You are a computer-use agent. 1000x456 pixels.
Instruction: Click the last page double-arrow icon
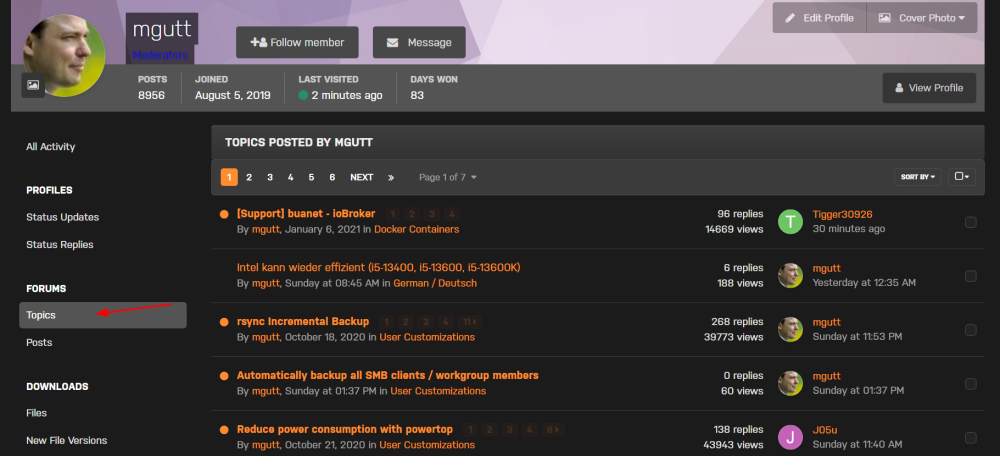[x=391, y=177]
